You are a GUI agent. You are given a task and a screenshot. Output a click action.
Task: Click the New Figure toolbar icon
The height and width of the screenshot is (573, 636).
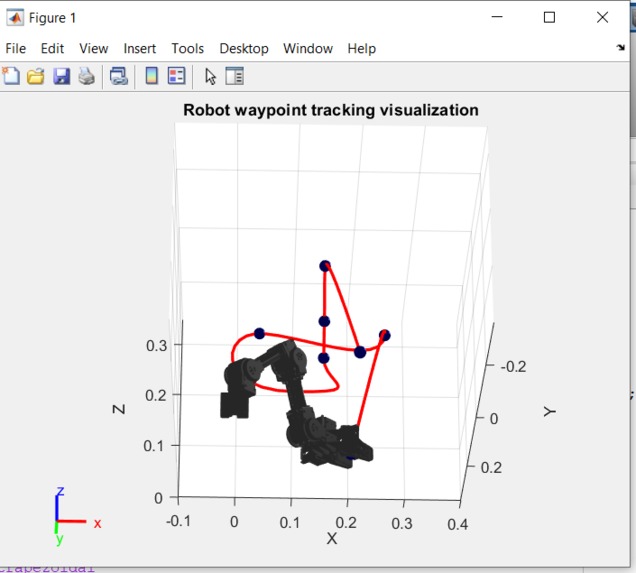point(11,76)
